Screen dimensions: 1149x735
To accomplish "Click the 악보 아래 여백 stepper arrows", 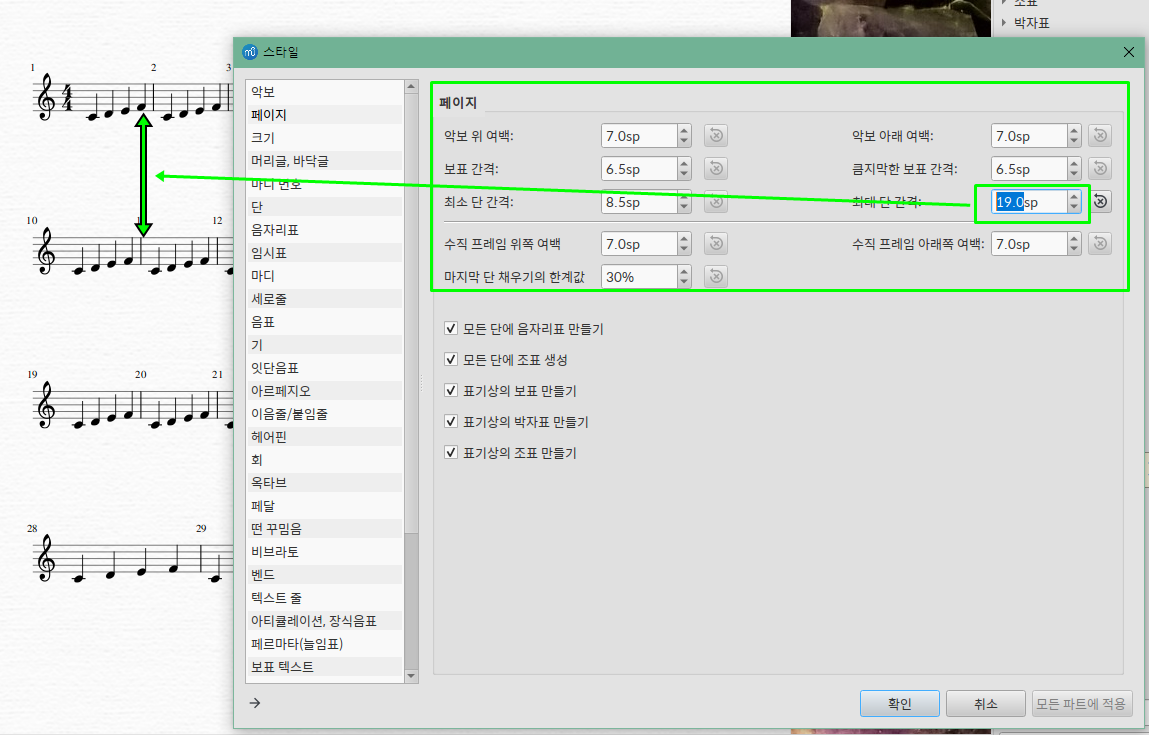I will pyautogui.click(x=1074, y=136).
